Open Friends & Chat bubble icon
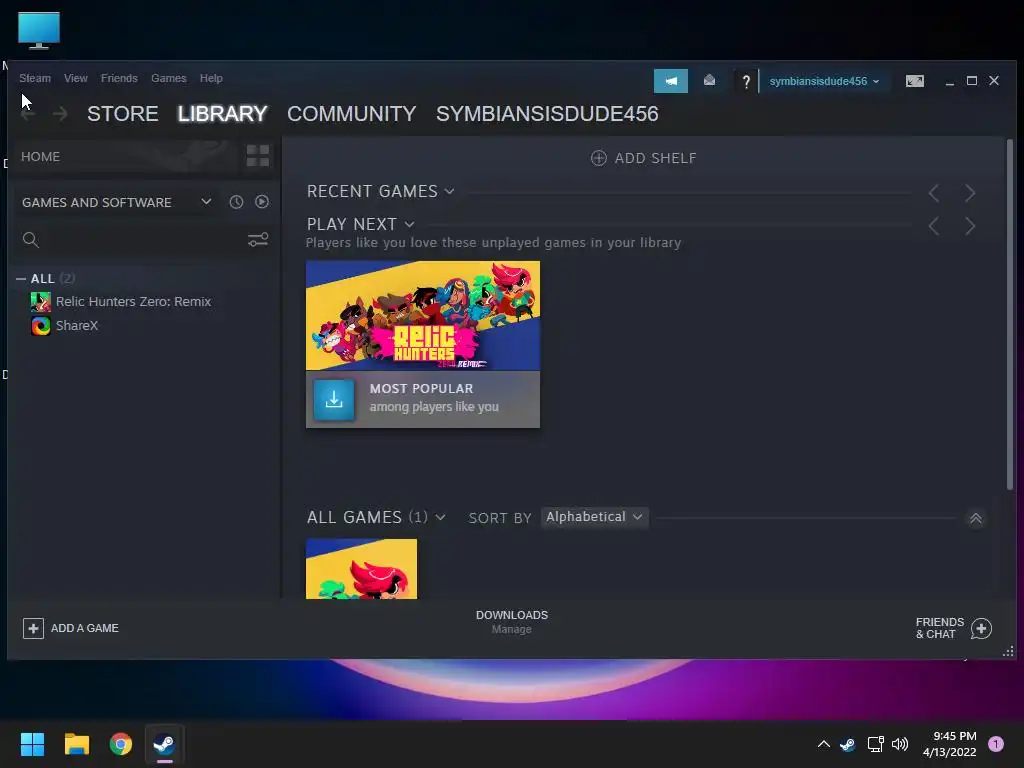The height and width of the screenshot is (768, 1024). click(981, 628)
